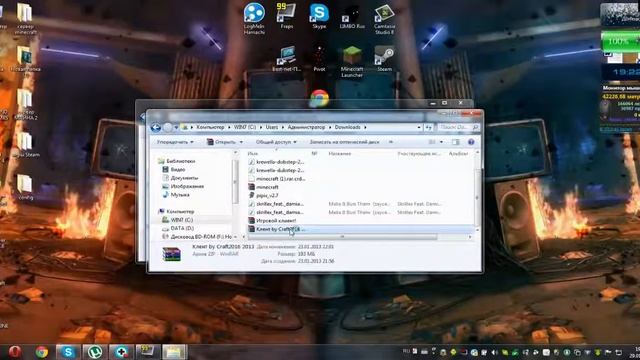This screenshot has width=640, height=360.
Task: Click the change view icon
Action: click(x=432, y=142)
